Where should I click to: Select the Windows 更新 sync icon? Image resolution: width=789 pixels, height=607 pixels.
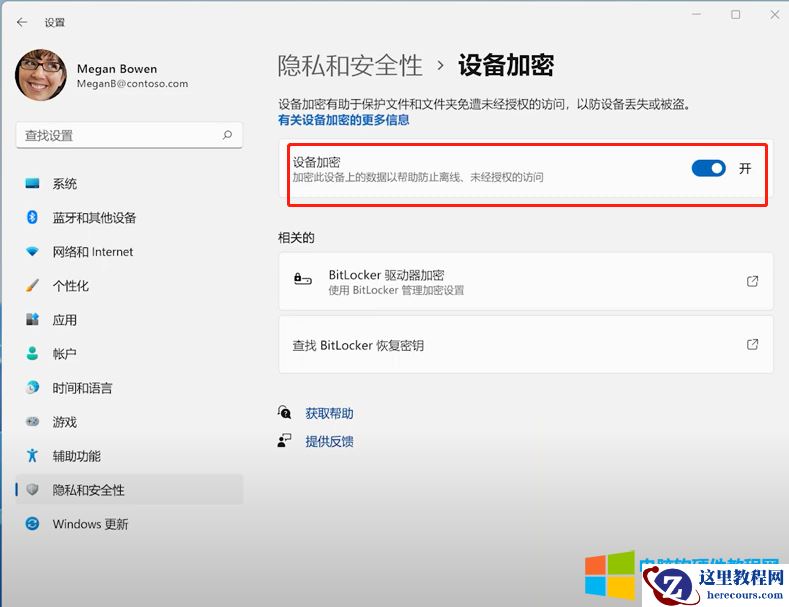[32, 523]
